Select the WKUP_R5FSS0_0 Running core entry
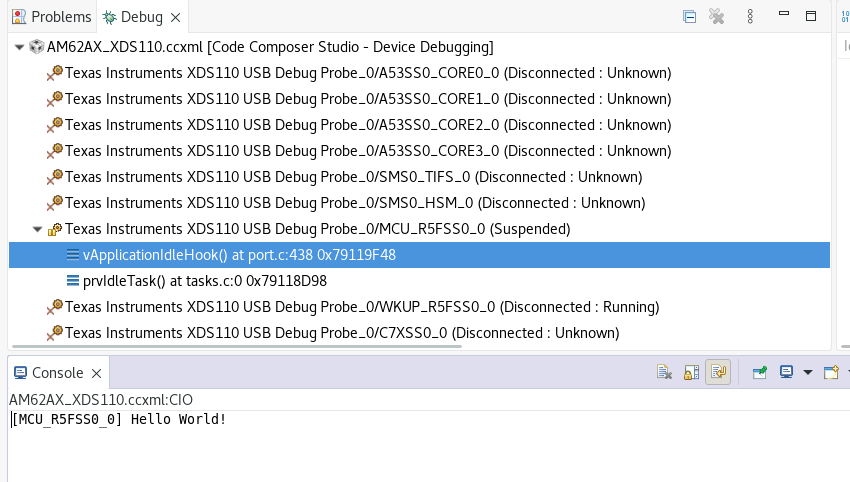 pyautogui.click(x=362, y=307)
